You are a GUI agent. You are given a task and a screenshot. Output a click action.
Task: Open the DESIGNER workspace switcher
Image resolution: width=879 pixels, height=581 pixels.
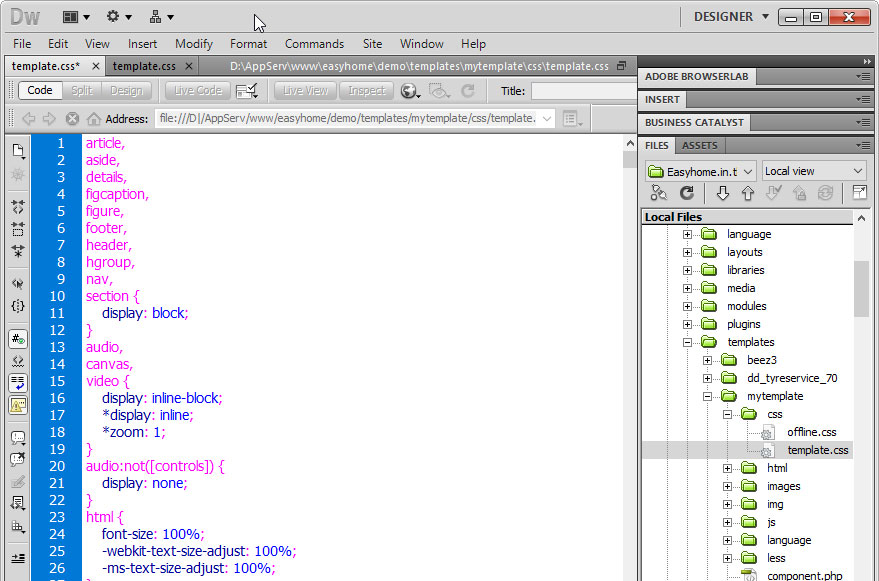tap(731, 17)
